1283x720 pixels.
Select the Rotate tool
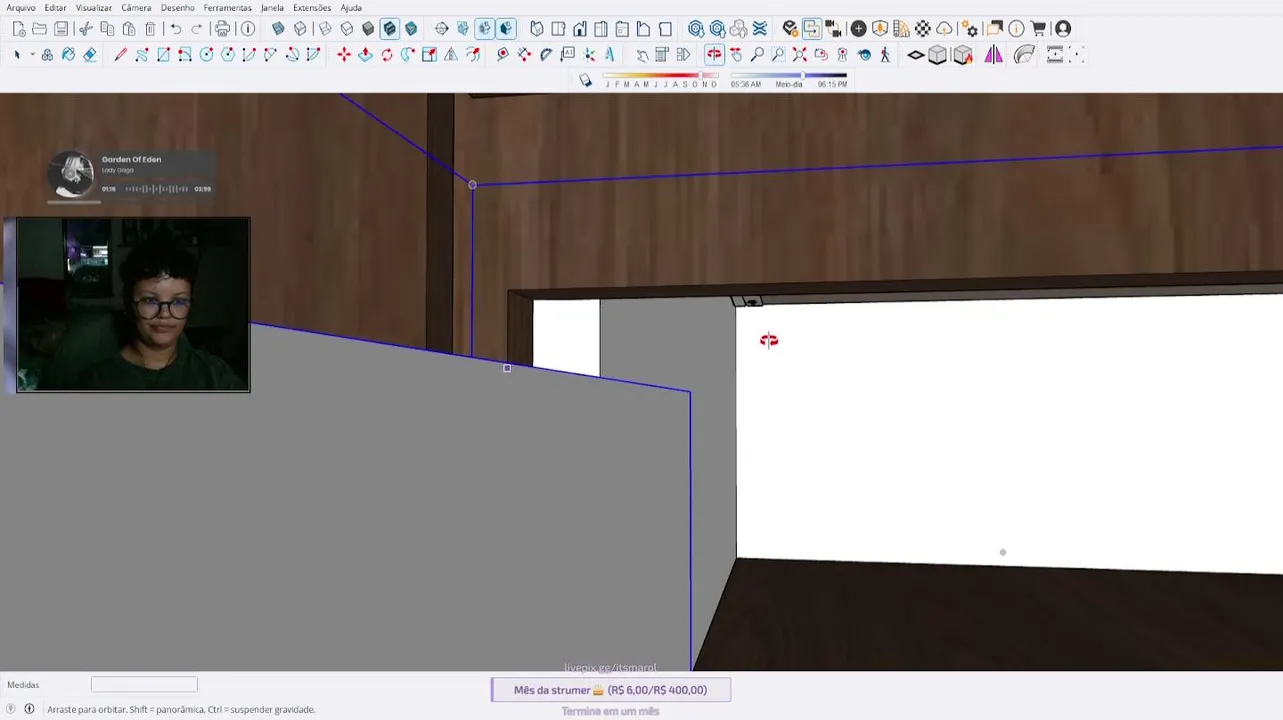pyautogui.click(x=387, y=55)
